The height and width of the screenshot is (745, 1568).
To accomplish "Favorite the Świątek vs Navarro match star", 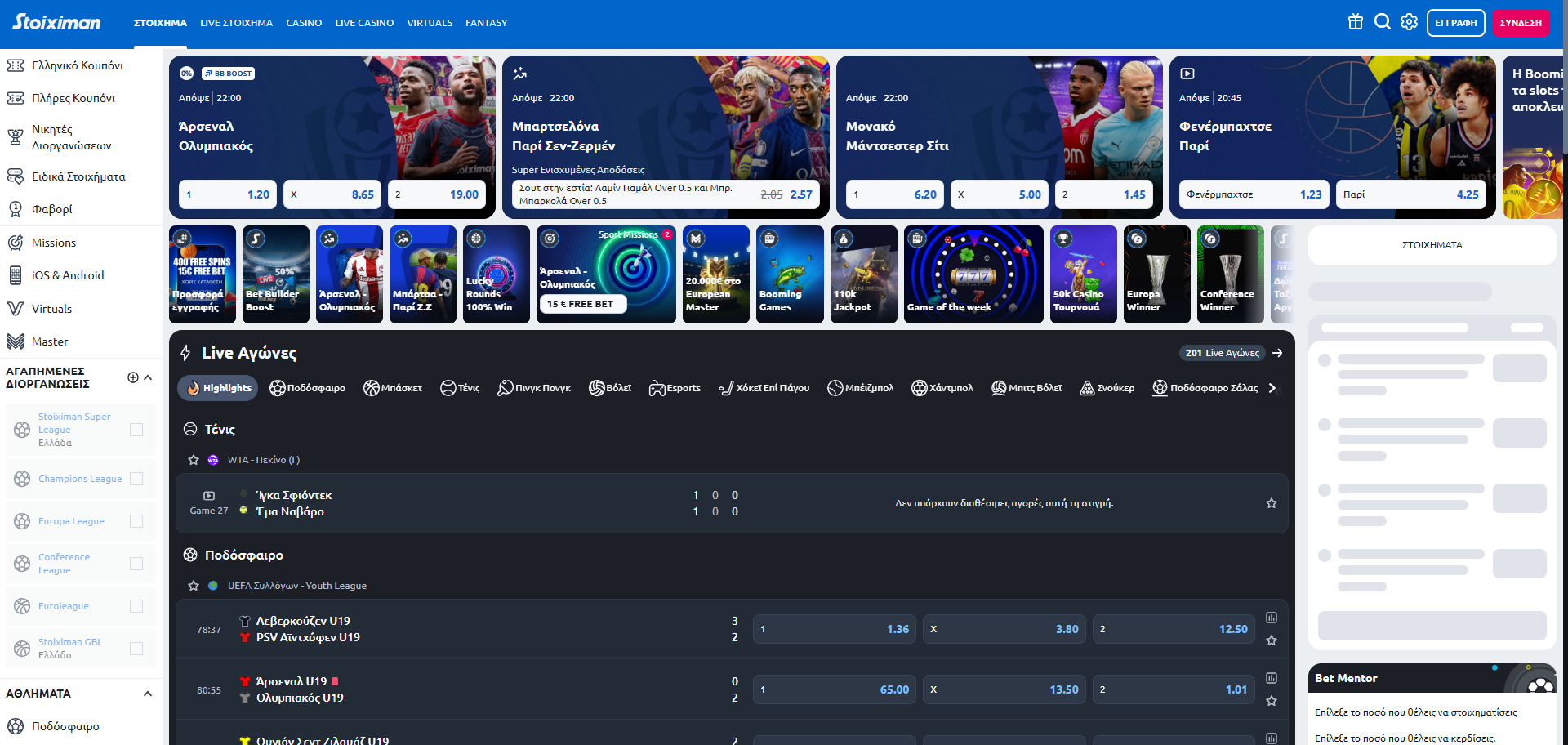I will click(x=1271, y=503).
